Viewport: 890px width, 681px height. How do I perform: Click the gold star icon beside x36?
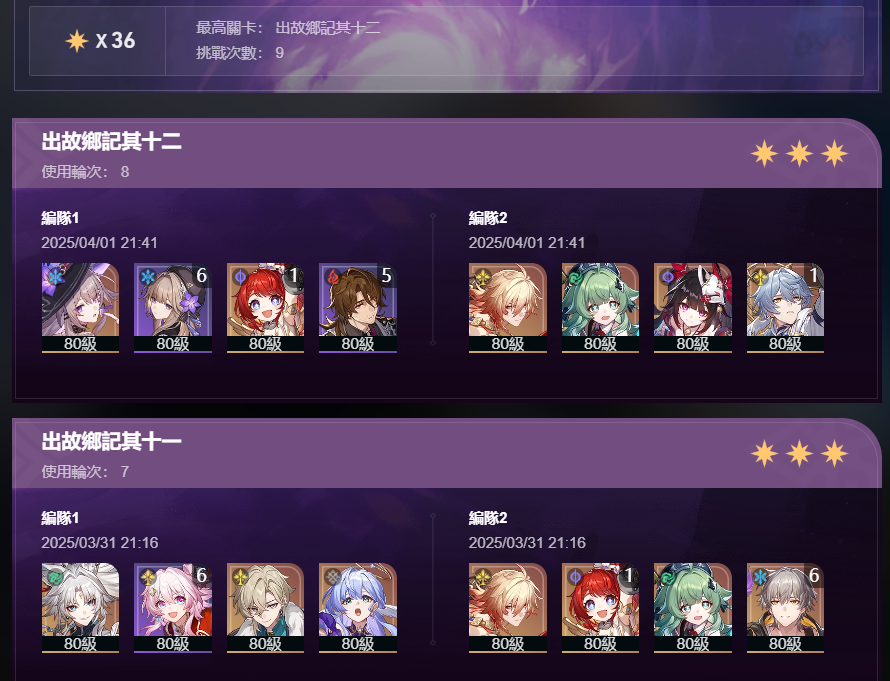point(77,41)
